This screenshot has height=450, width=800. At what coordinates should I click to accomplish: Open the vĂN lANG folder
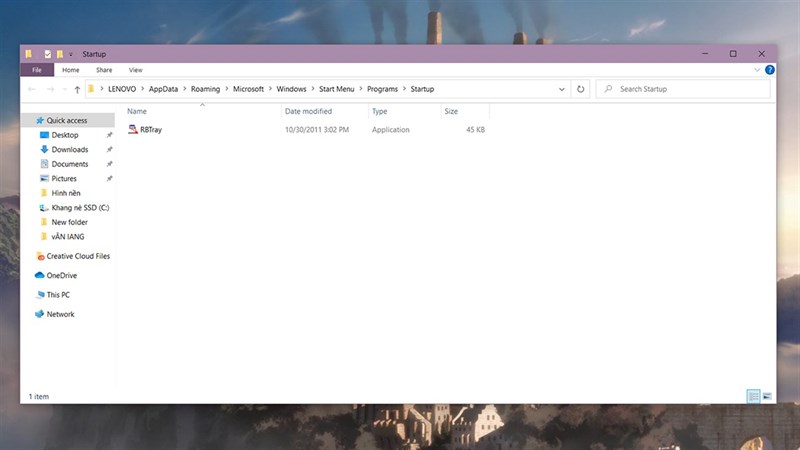[68, 237]
